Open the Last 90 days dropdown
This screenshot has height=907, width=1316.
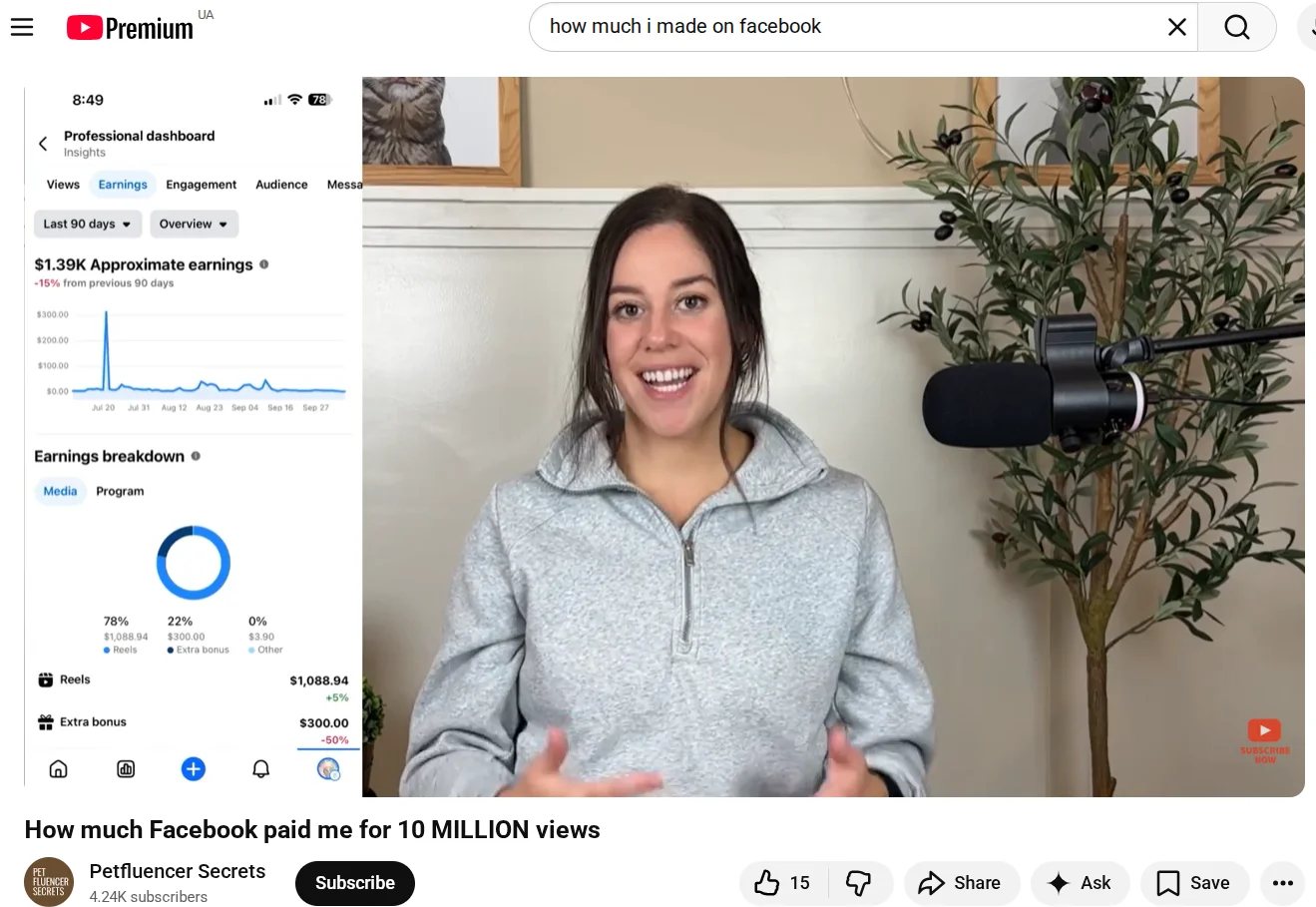(87, 224)
